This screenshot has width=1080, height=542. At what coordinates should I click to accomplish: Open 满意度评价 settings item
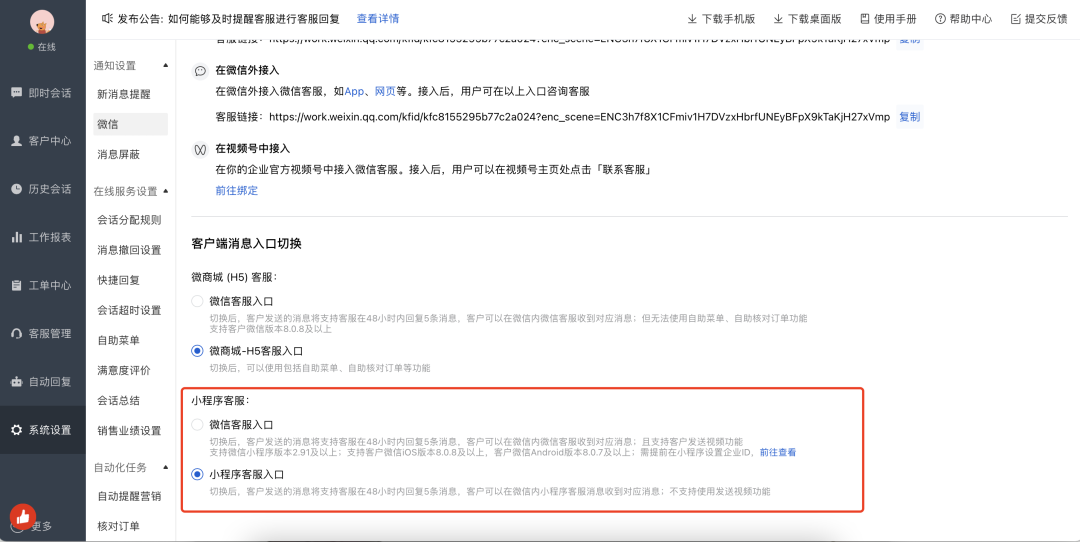tap(124, 371)
